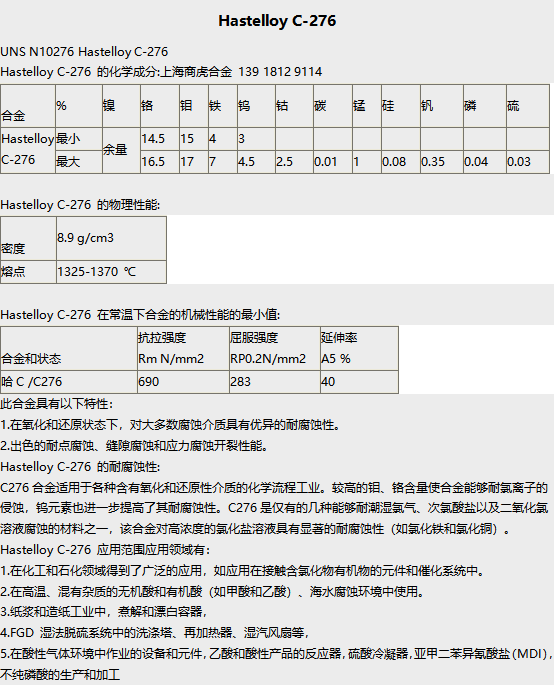
Task: Select the 镍 column header
Action: (121, 106)
